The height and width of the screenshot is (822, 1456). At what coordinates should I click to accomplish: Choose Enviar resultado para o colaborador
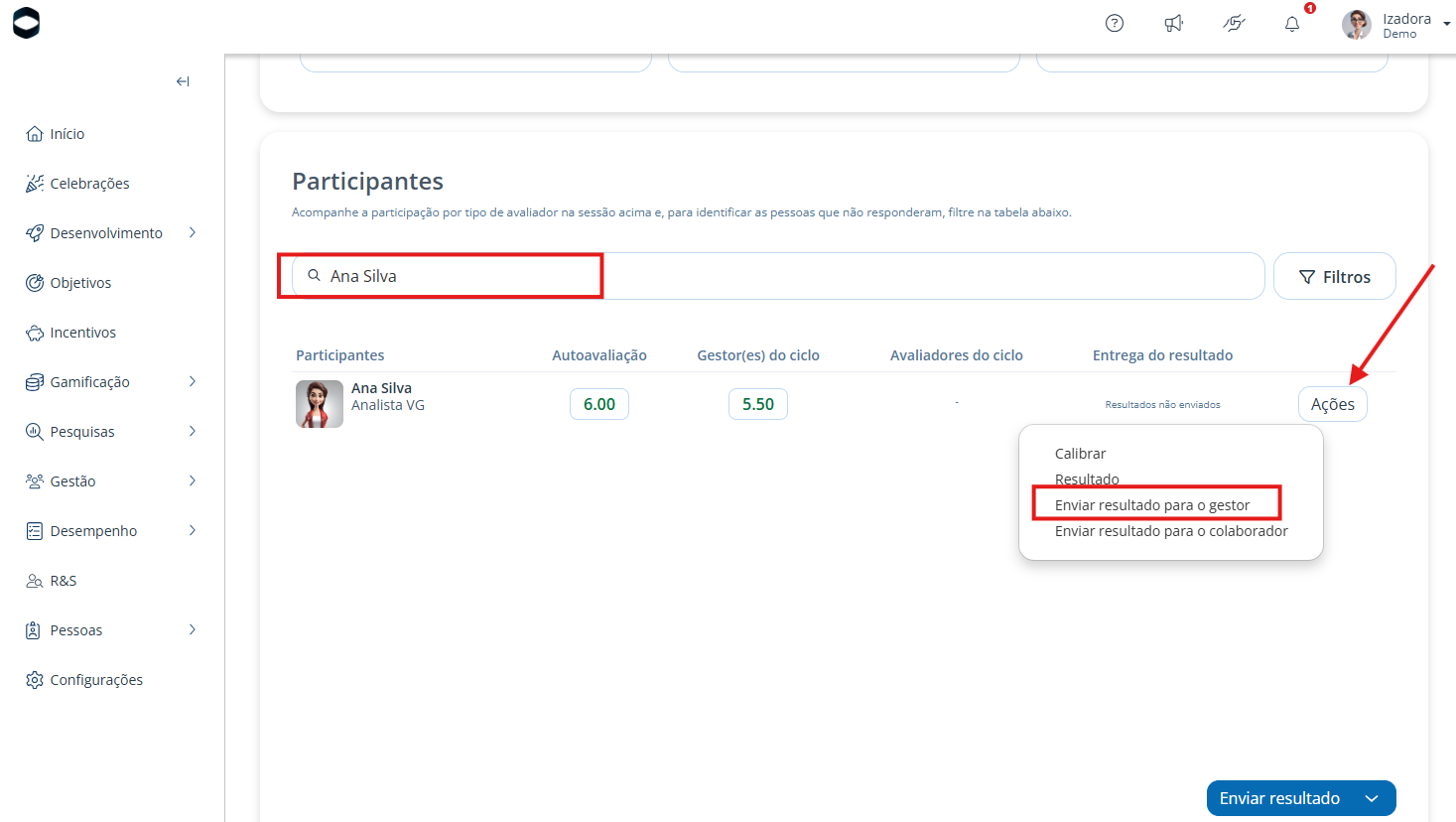(x=1171, y=531)
